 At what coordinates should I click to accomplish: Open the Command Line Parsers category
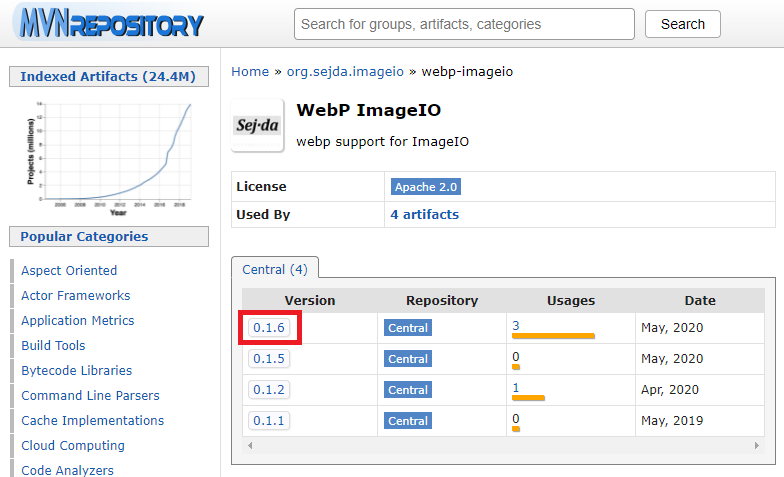pyautogui.click(x=90, y=396)
